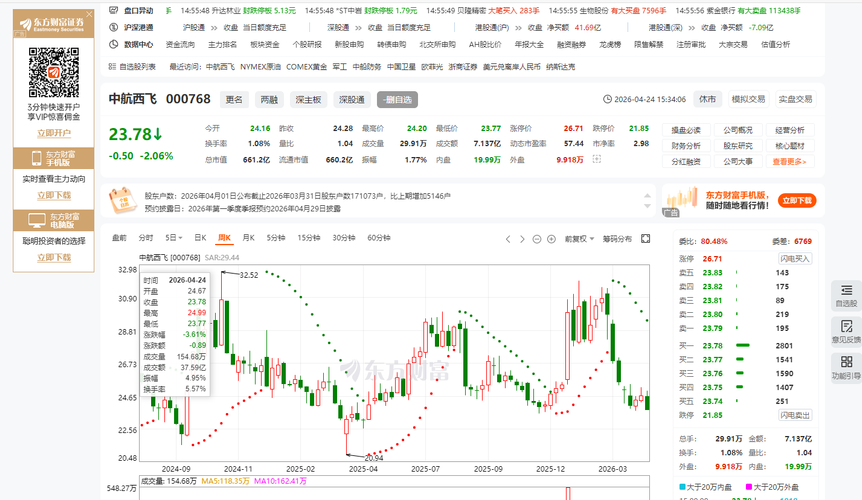Viewport: 862px width, 500px height.
Task: Switch to the 15分钟 chart tab
Action: pos(309,238)
